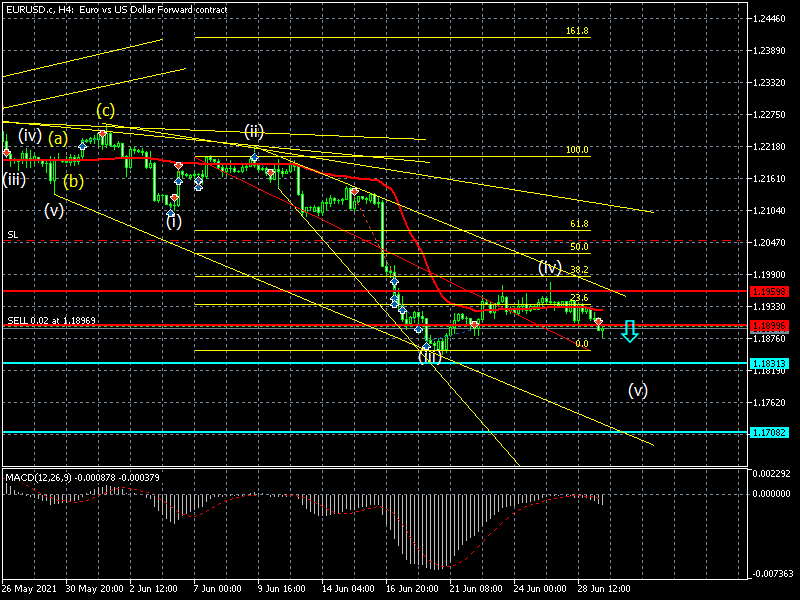Viewport: 800px width, 600px height.
Task: Click the cyan down arrow icon
Action: [629, 331]
